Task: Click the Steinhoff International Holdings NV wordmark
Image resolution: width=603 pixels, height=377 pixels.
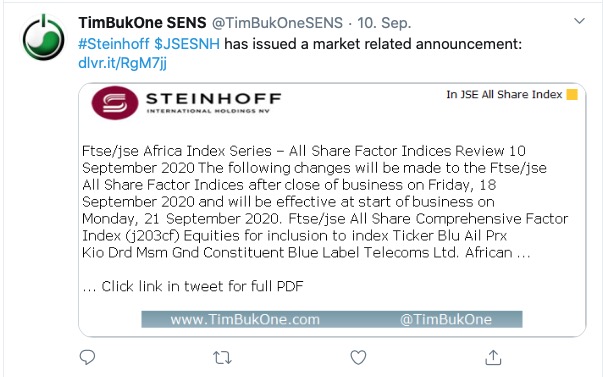Action: click(x=213, y=103)
